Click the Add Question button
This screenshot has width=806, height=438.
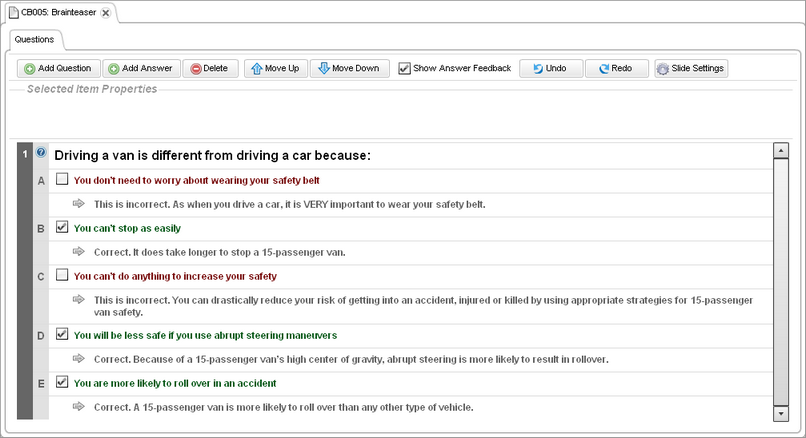point(58,68)
